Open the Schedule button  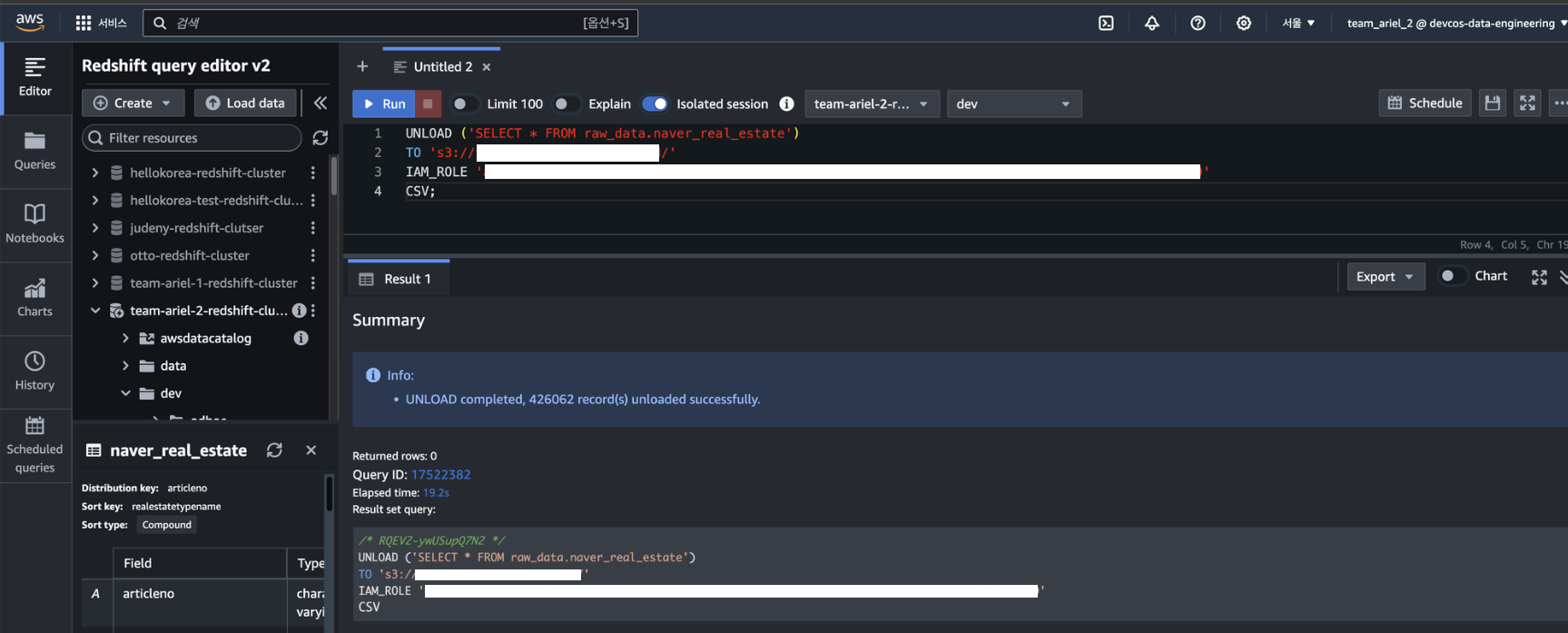point(1425,103)
